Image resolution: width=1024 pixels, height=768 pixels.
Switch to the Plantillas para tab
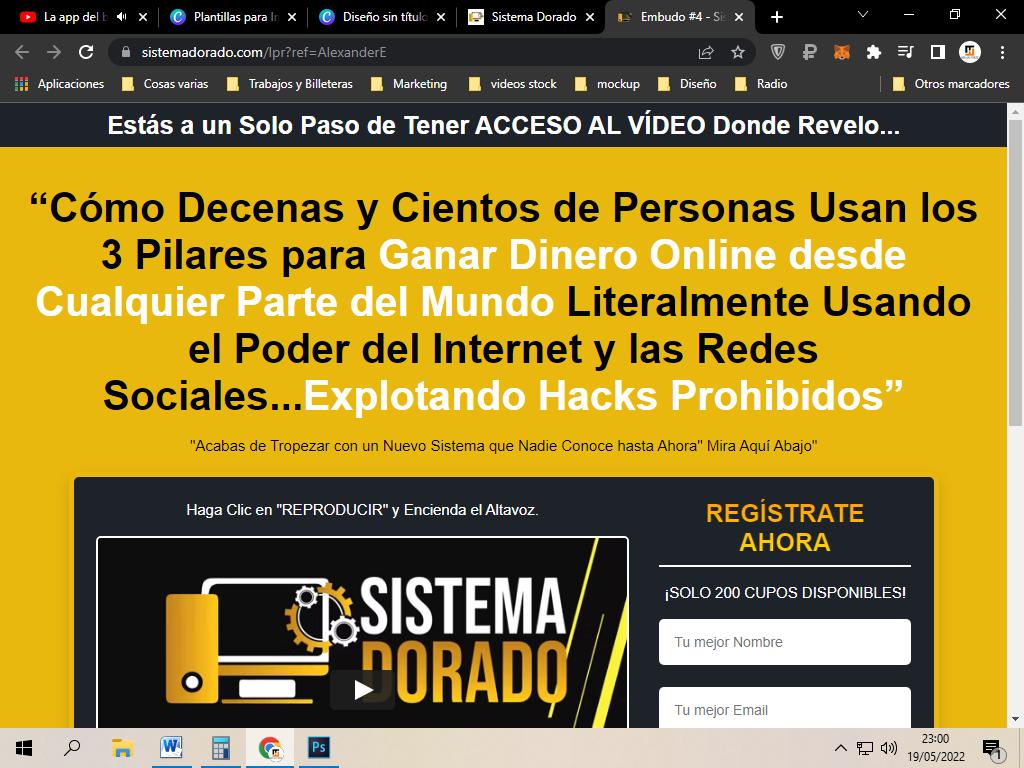pos(230,17)
